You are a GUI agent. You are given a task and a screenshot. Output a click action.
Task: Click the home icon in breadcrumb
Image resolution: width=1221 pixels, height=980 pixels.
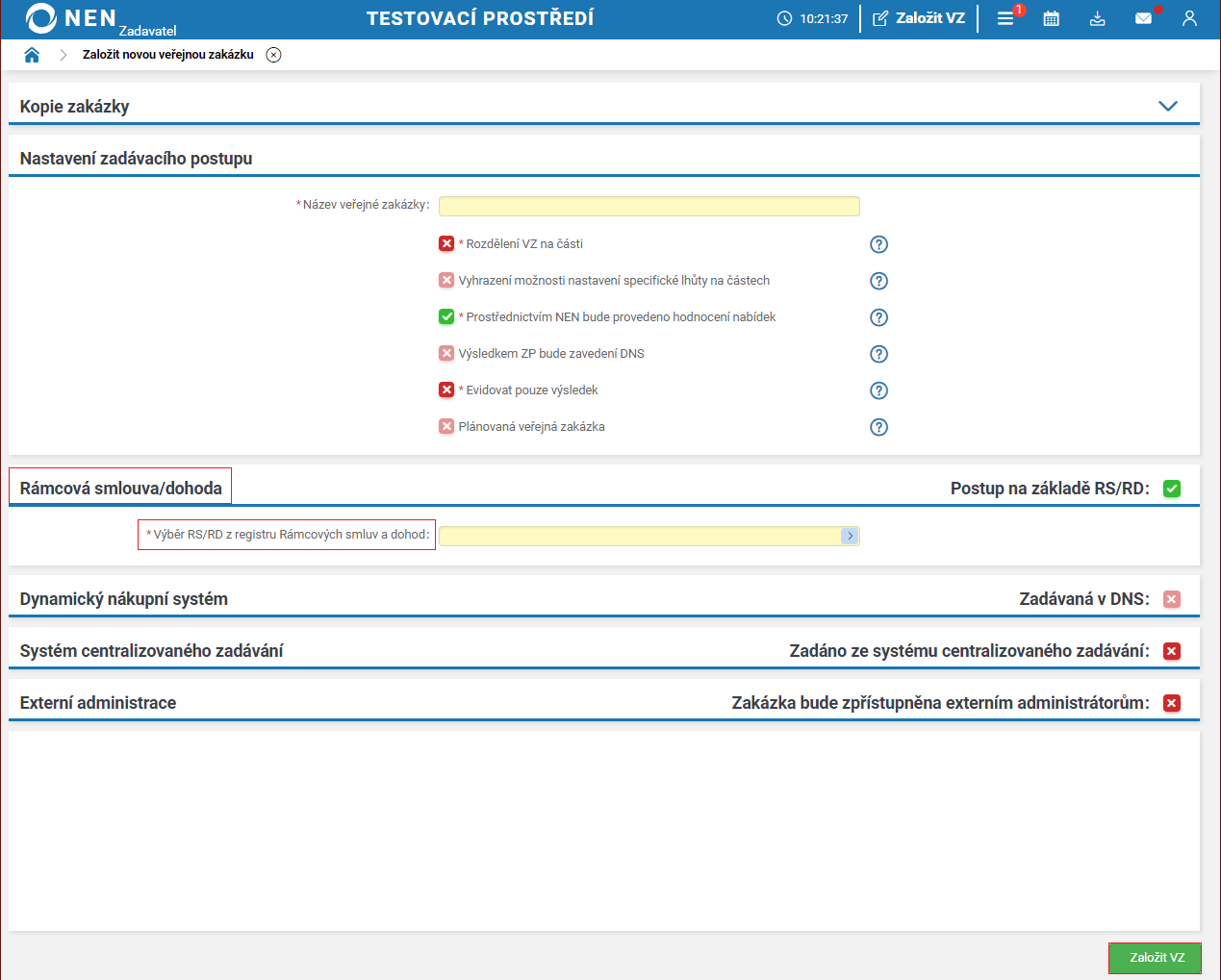click(x=32, y=55)
